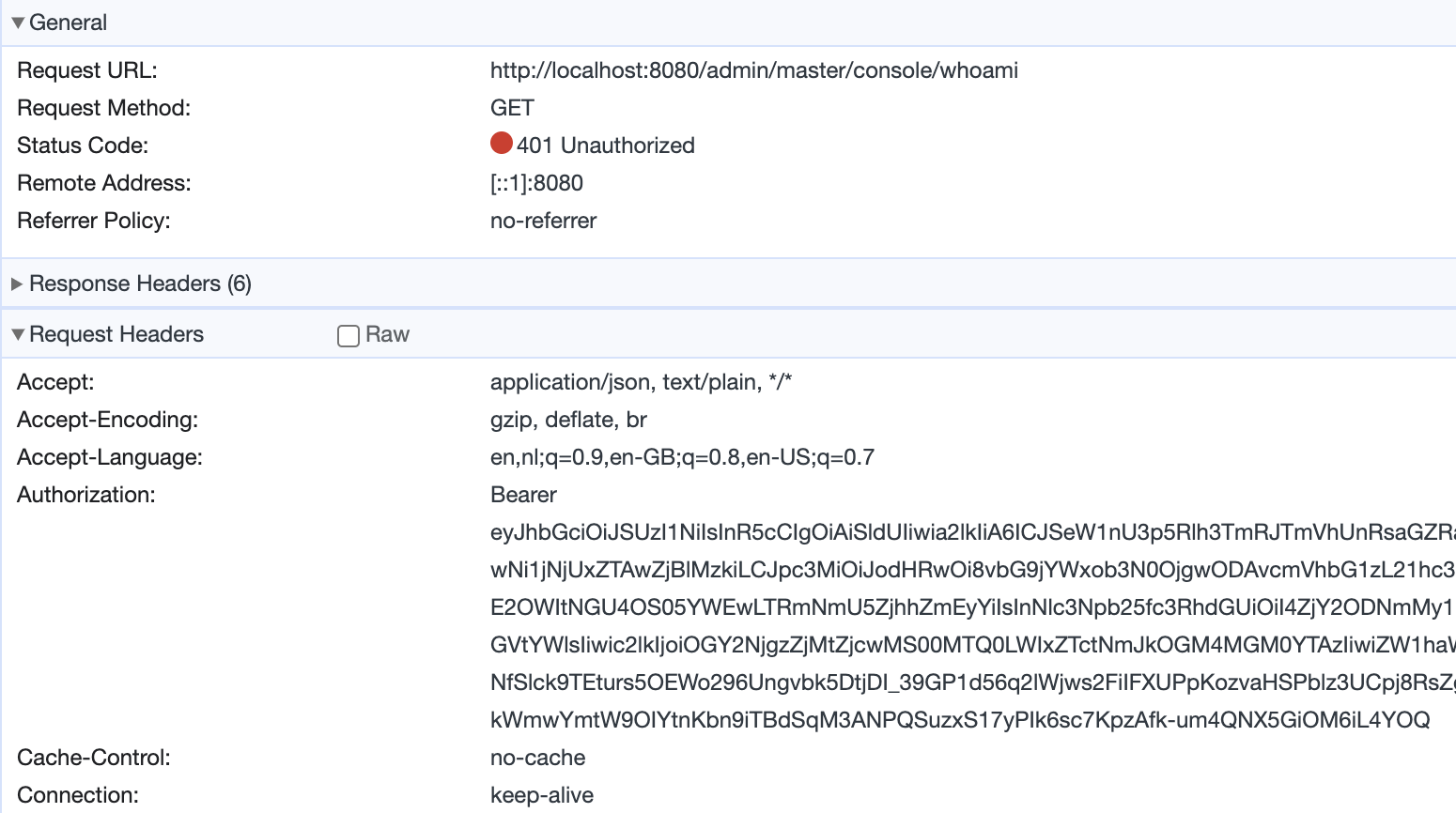Screen dimensions: 1456x813
Task: Select the Request Method GET value
Action: tap(511, 107)
